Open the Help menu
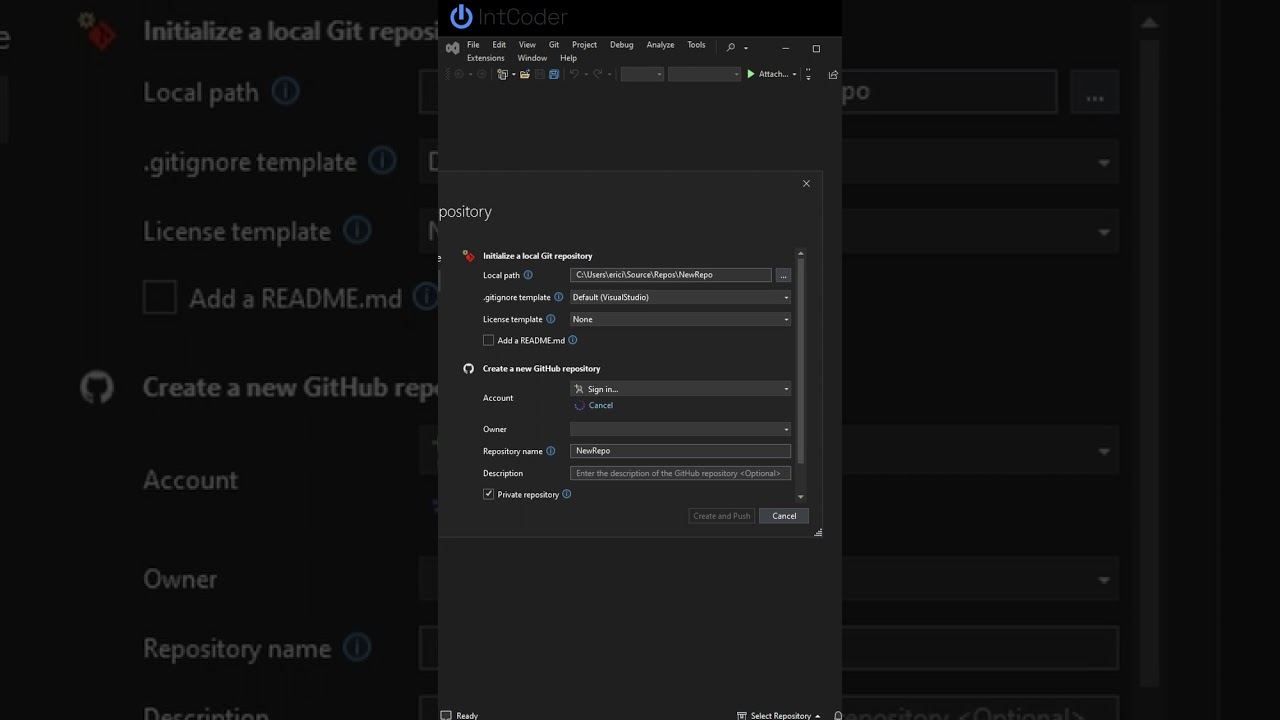1280x720 pixels. 569,58
